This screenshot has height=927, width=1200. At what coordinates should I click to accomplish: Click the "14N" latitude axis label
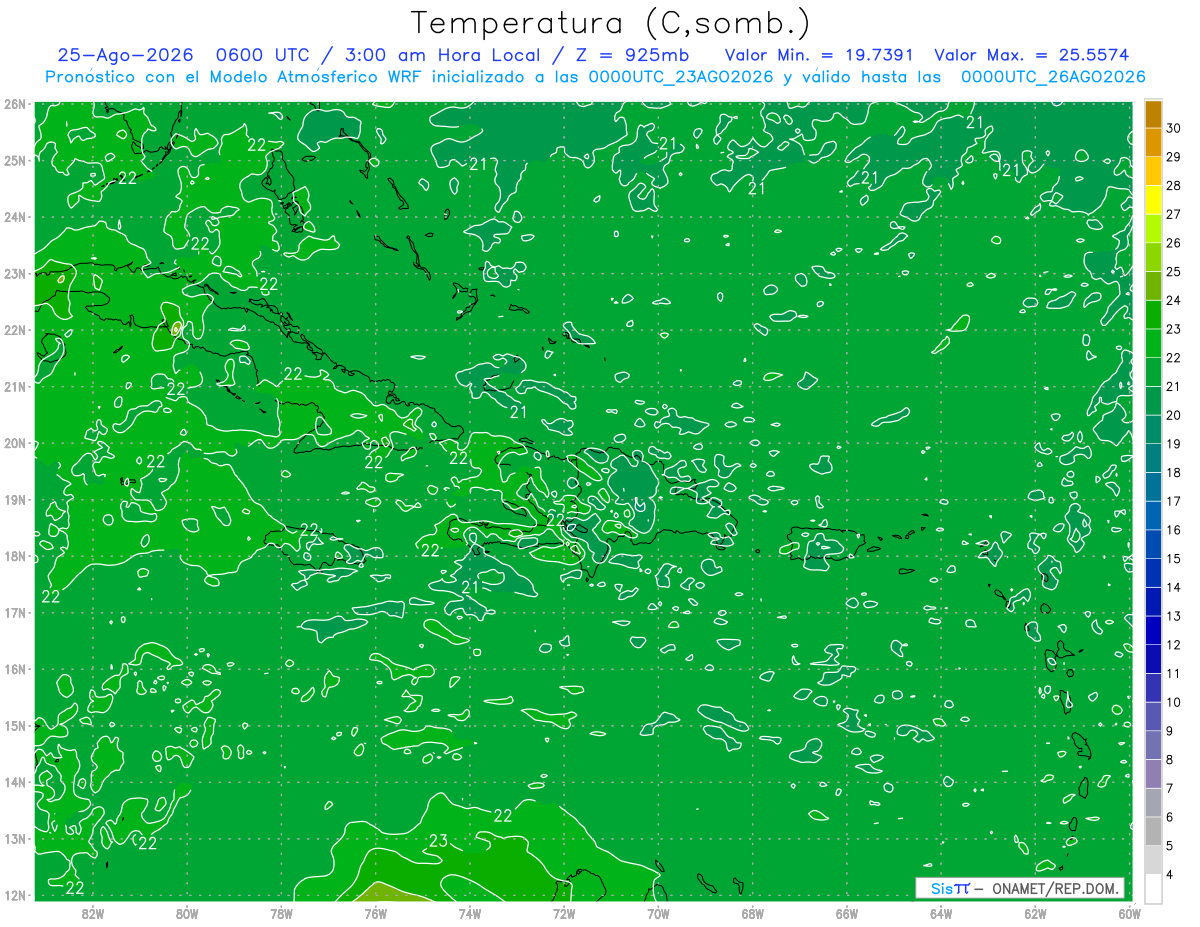[x=15, y=782]
